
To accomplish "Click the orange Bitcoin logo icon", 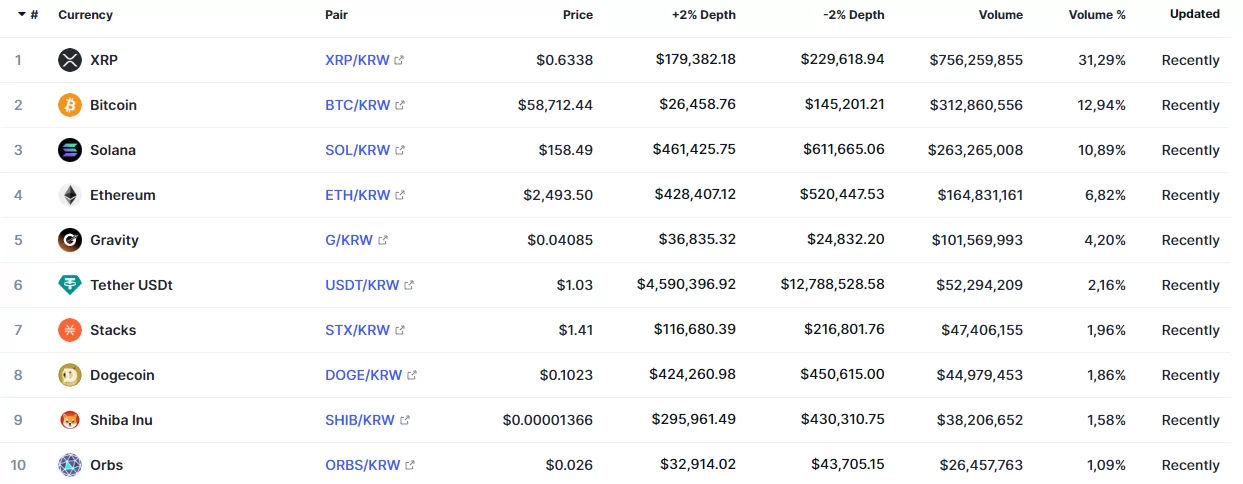I will [x=70, y=105].
